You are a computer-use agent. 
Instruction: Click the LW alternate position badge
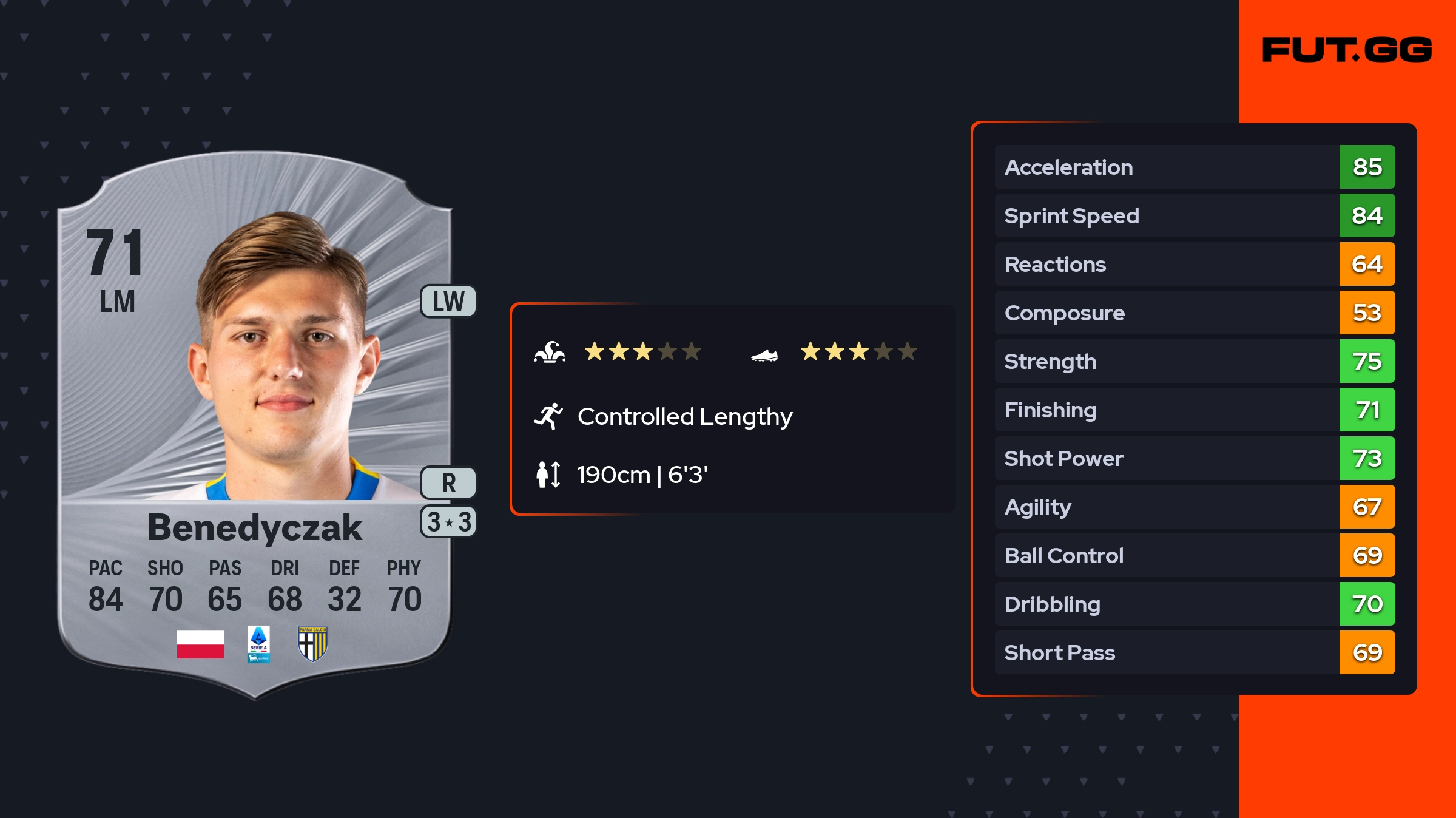coord(448,302)
